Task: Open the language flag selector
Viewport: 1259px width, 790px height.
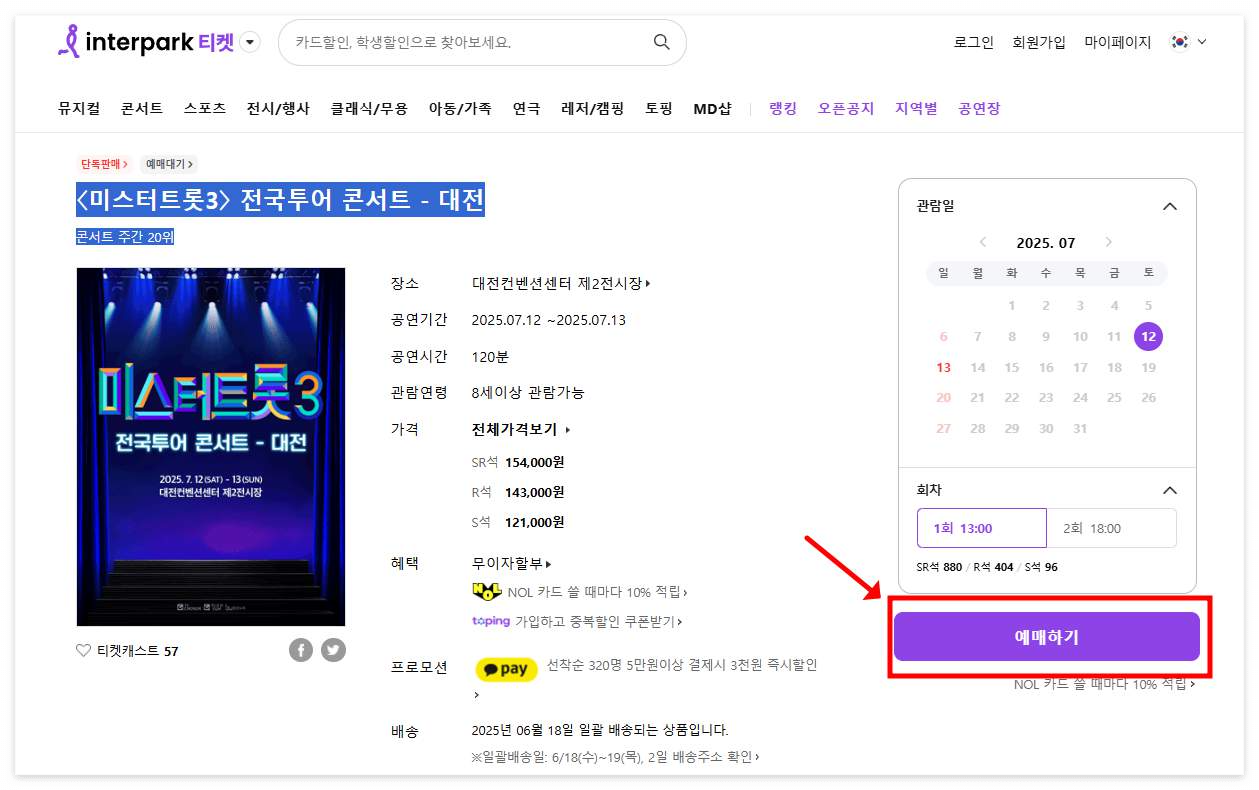Action: [1189, 42]
